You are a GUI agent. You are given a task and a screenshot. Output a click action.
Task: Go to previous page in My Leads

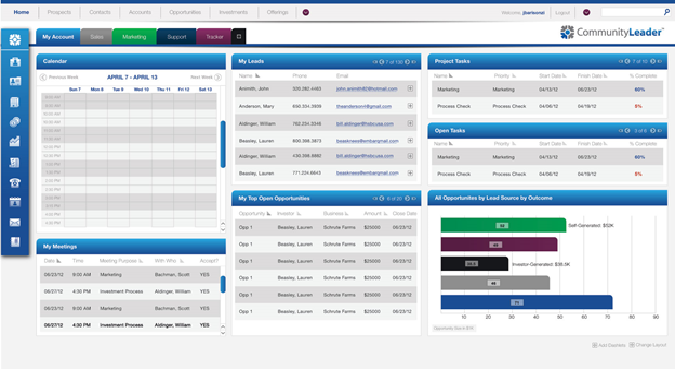(382, 62)
